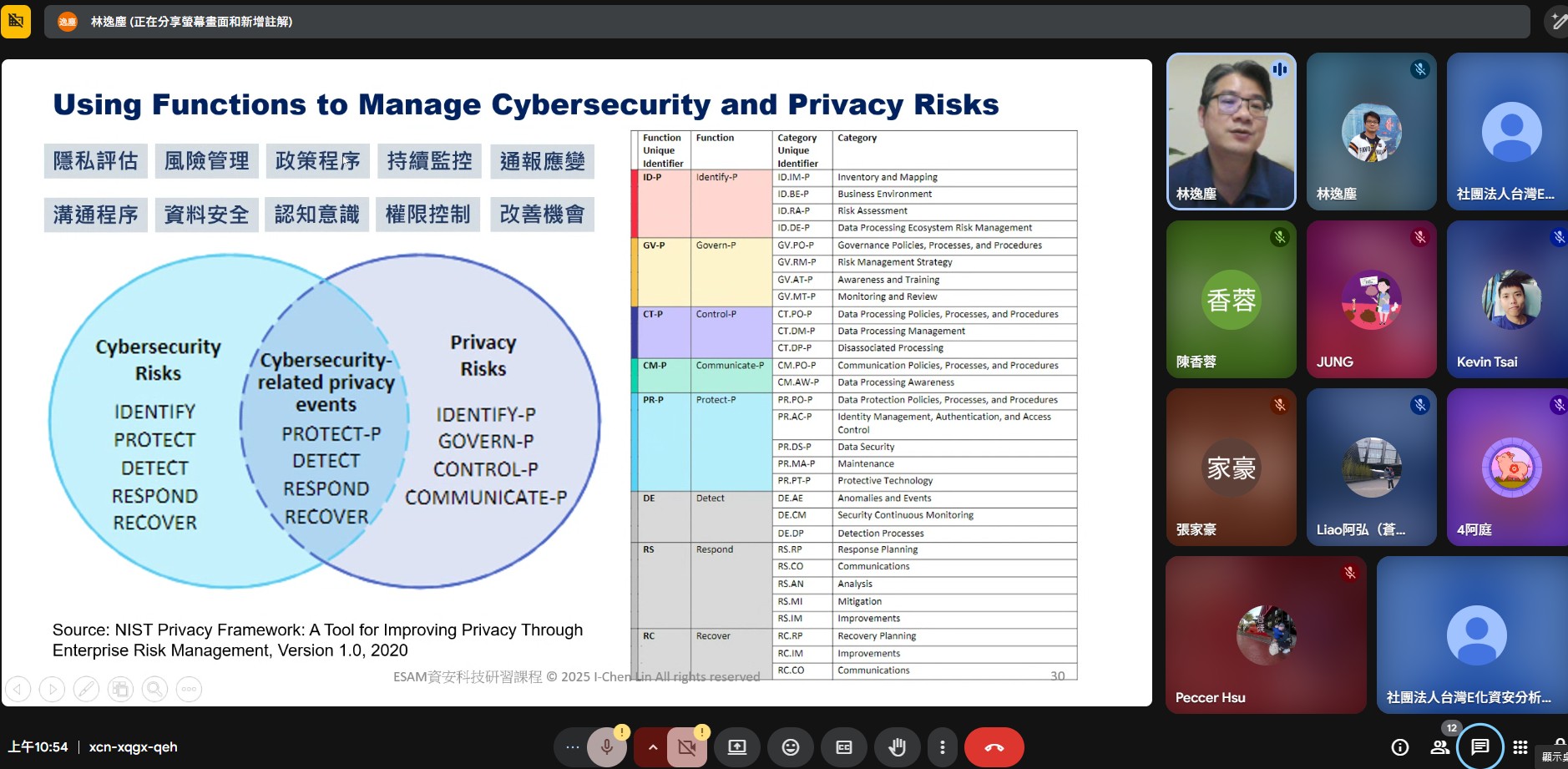
Task: Click Peccer Hsu participant tile
Action: 1266,635
